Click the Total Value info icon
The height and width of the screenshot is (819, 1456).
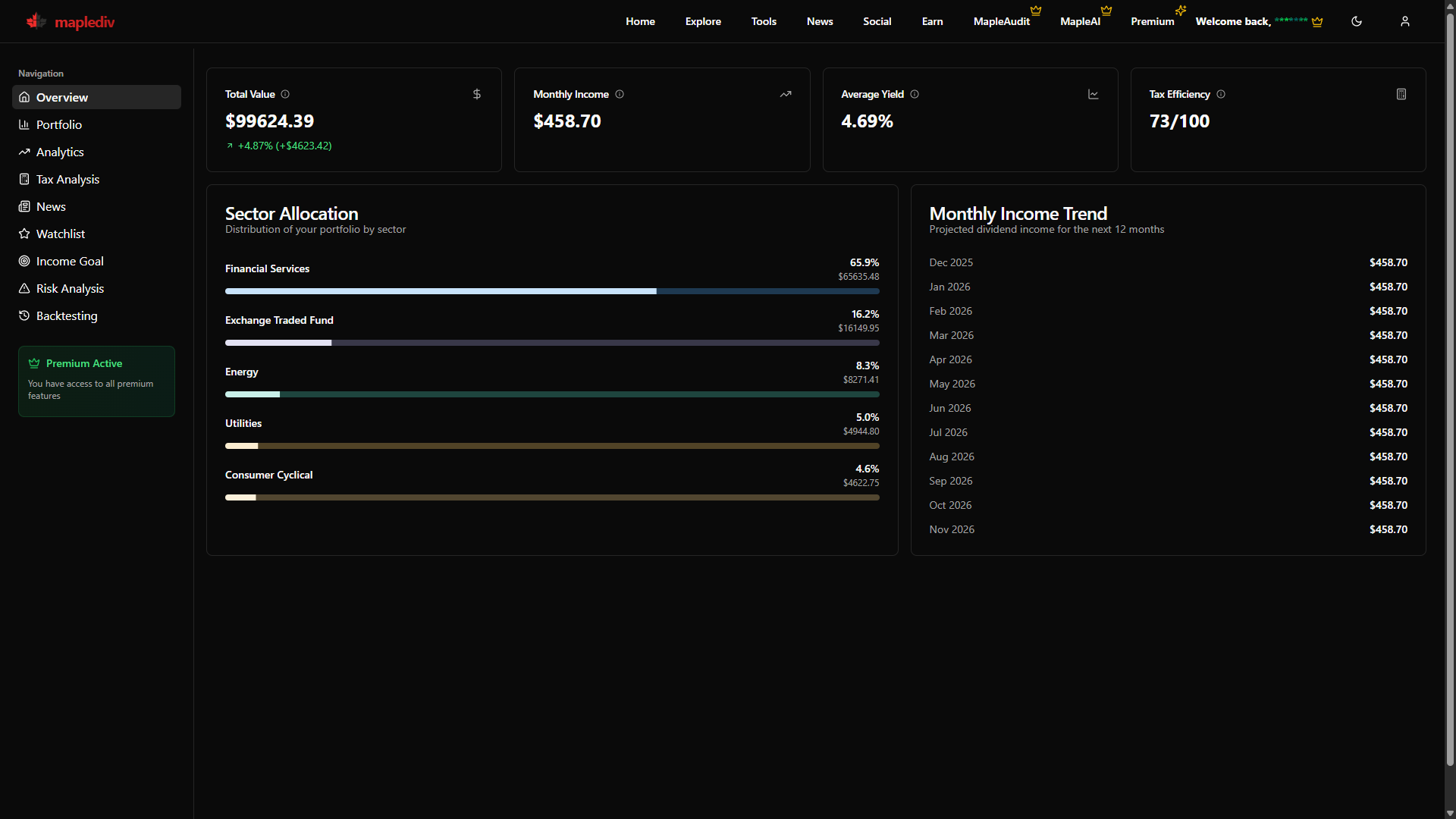(x=285, y=94)
